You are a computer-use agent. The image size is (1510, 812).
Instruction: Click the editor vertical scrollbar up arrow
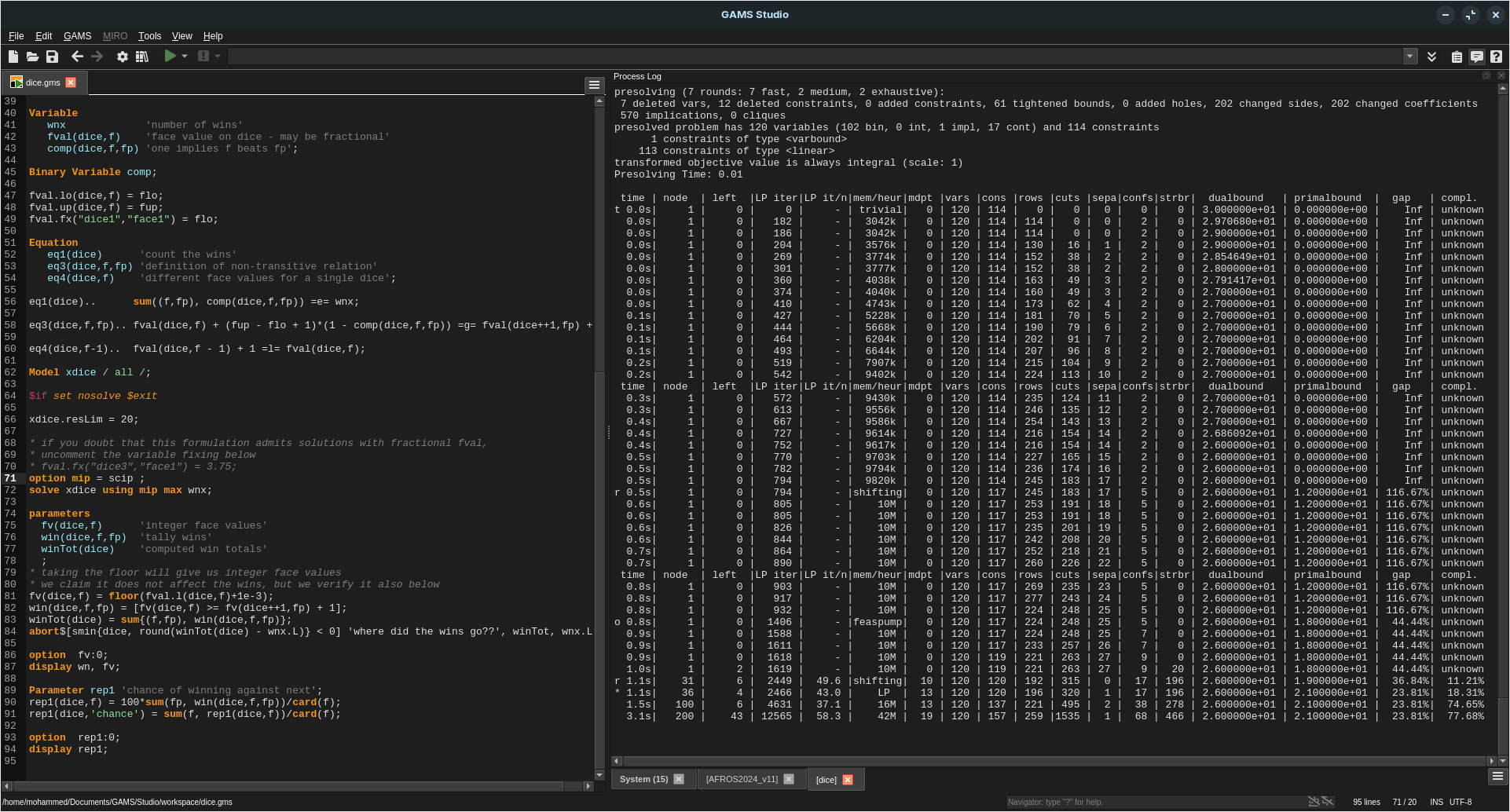pos(599,101)
